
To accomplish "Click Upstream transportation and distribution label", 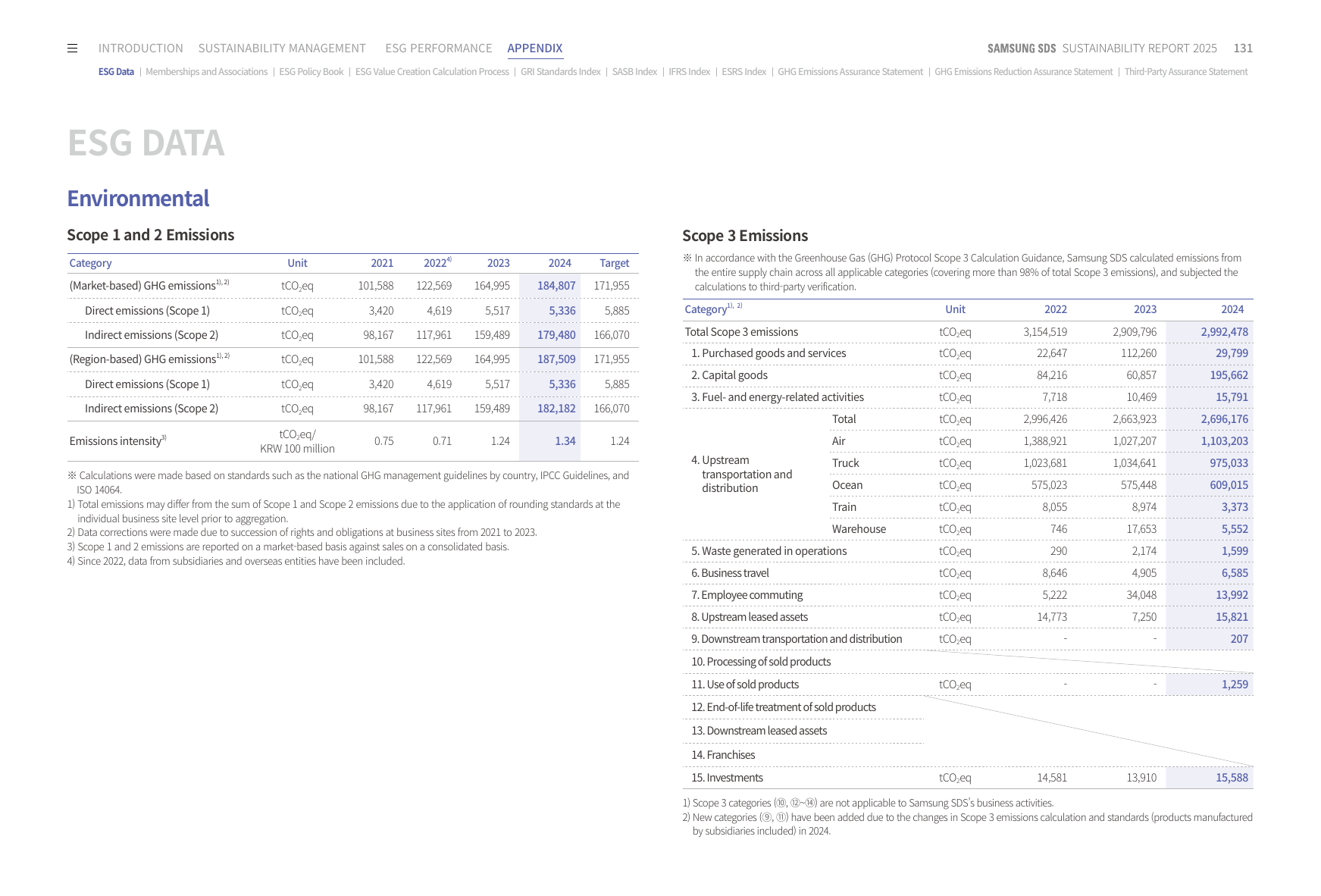I will 741,474.
